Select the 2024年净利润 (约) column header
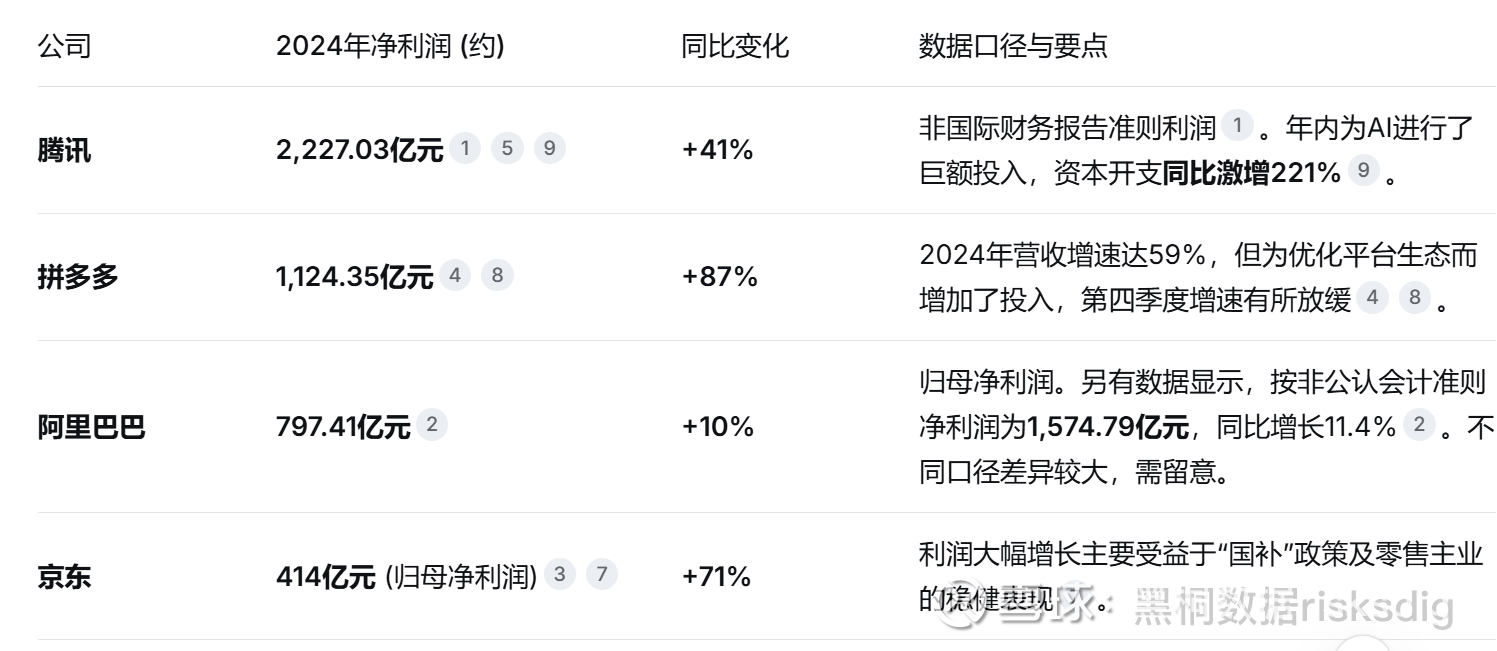Viewport: 1497px width, 651px height. pos(390,46)
